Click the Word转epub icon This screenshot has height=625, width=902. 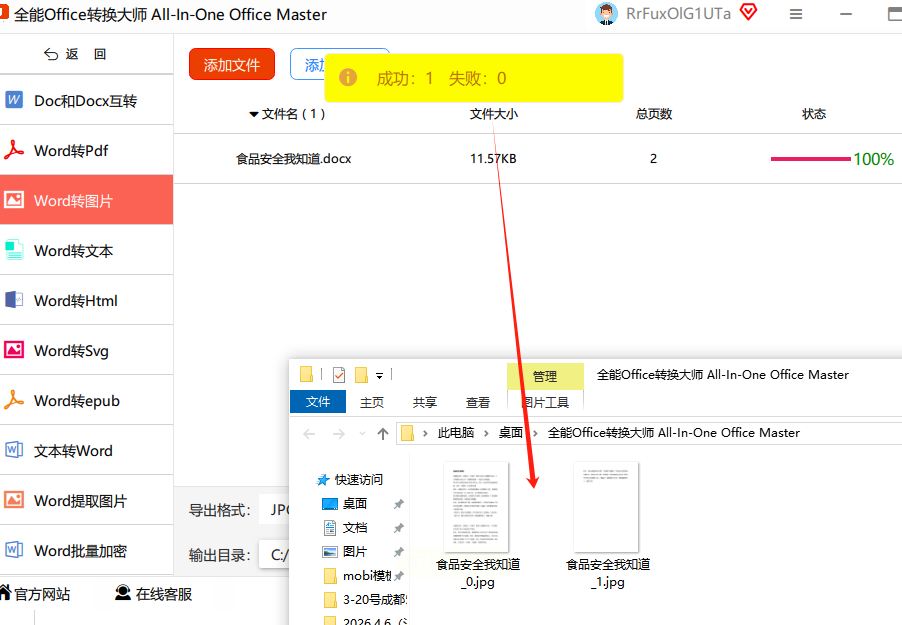tap(14, 400)
